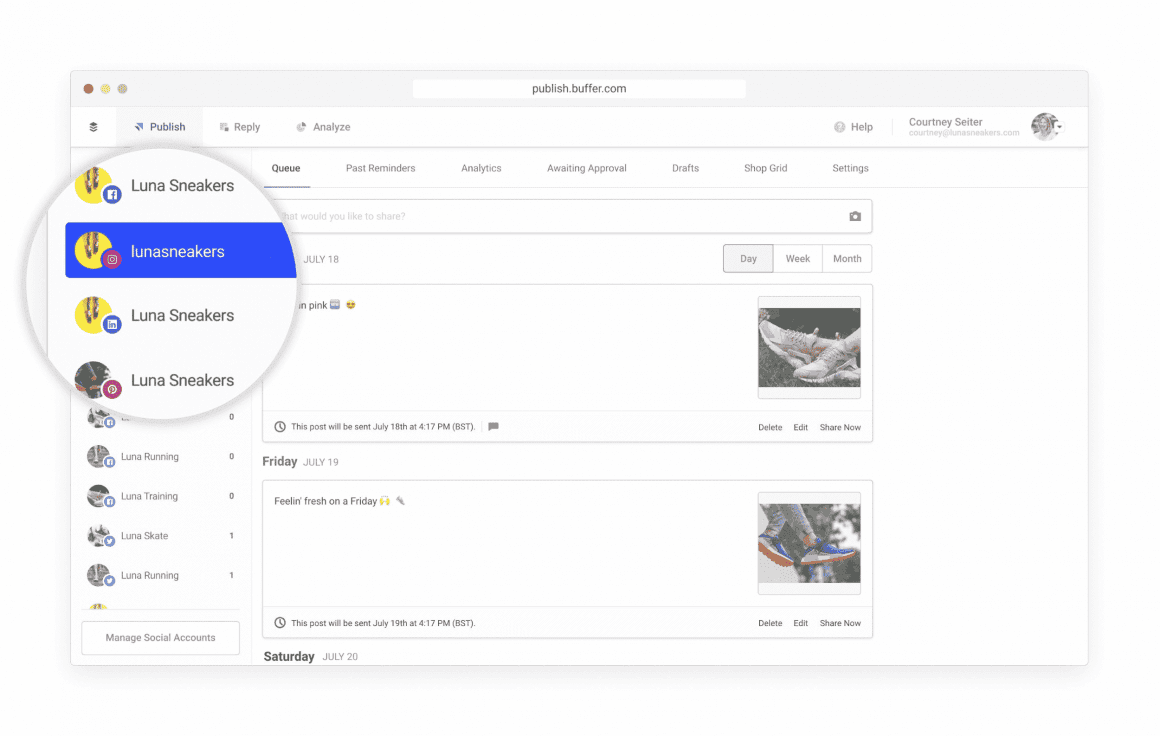Select the Luna Skate account

161,536
